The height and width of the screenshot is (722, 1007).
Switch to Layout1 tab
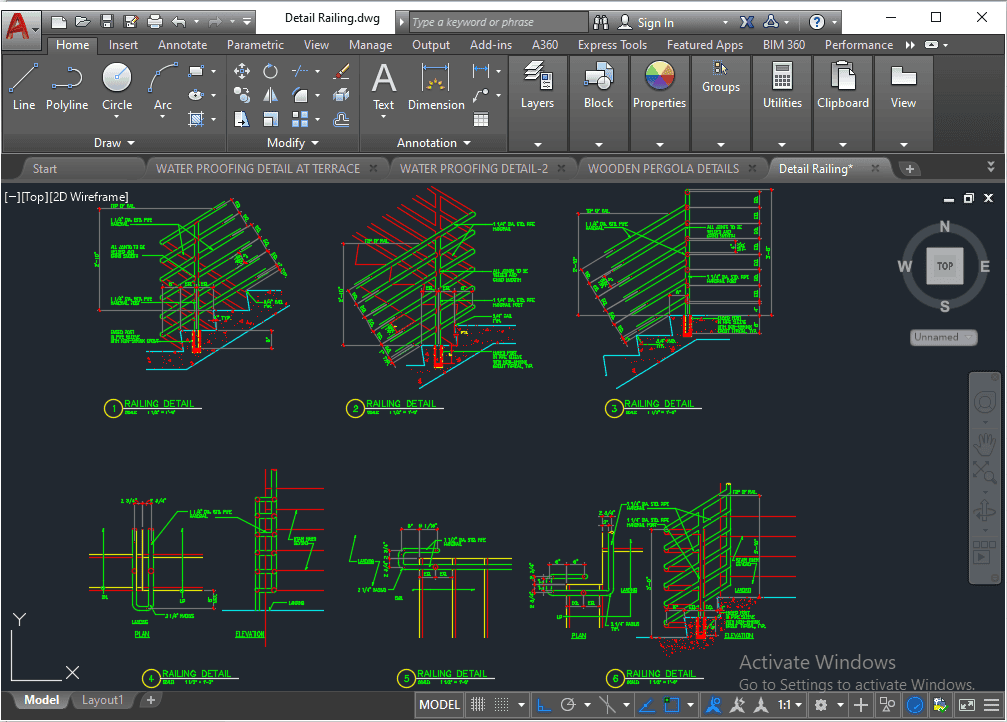103,701
